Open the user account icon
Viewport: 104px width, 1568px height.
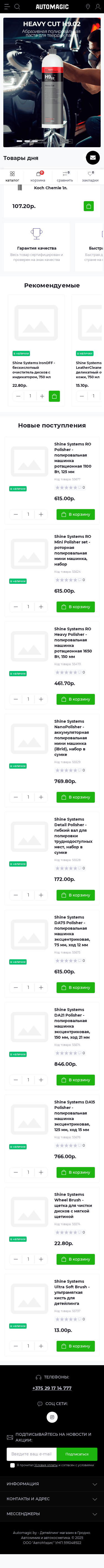tap(97, 7)
